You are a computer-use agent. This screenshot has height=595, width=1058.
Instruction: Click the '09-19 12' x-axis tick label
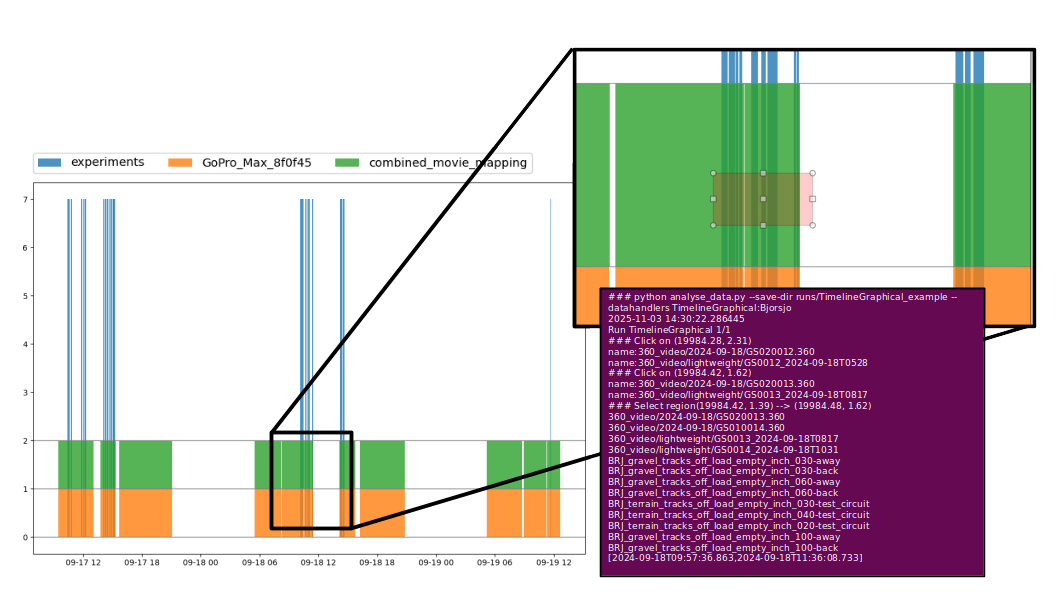click(x=553, y=563)
